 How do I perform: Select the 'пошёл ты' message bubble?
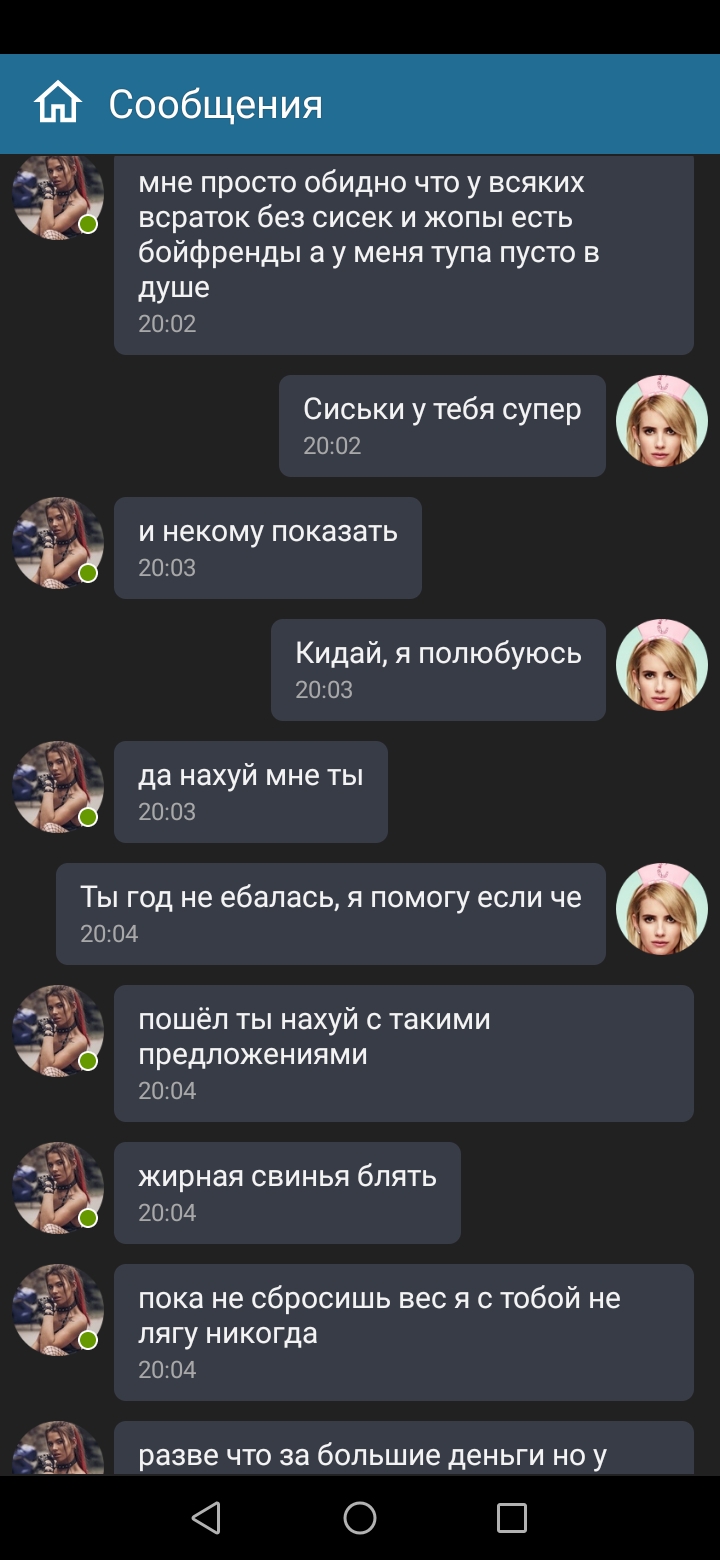(x=404, y=1053)
